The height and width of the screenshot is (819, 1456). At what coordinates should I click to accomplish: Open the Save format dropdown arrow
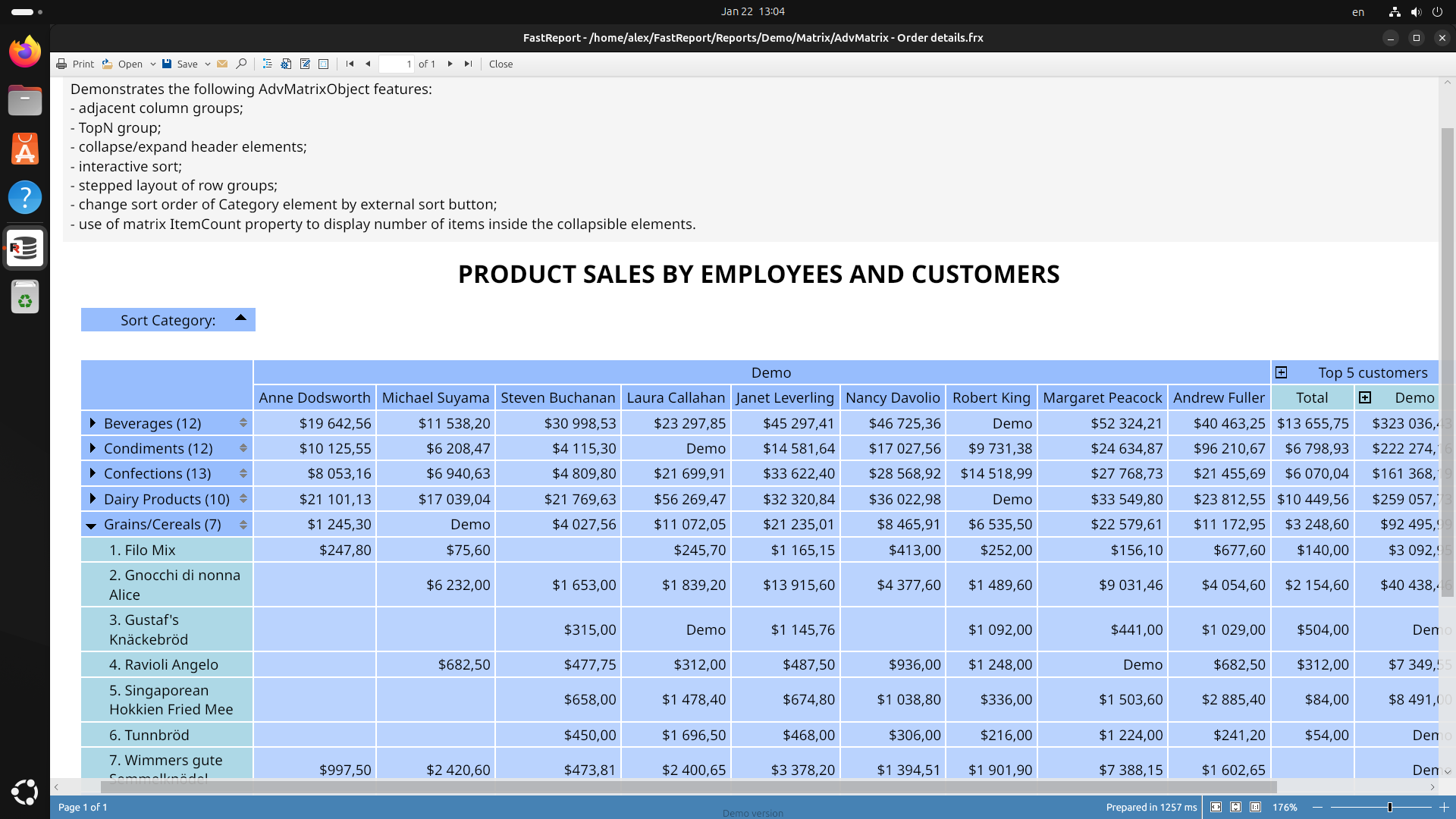pyautogui.click(x=207, y=64)
